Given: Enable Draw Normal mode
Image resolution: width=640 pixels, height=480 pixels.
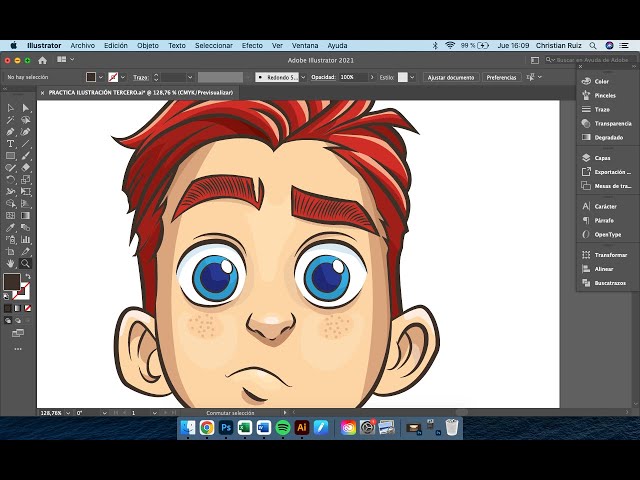Looking at the screenshot, I should (x=8, y=321).
